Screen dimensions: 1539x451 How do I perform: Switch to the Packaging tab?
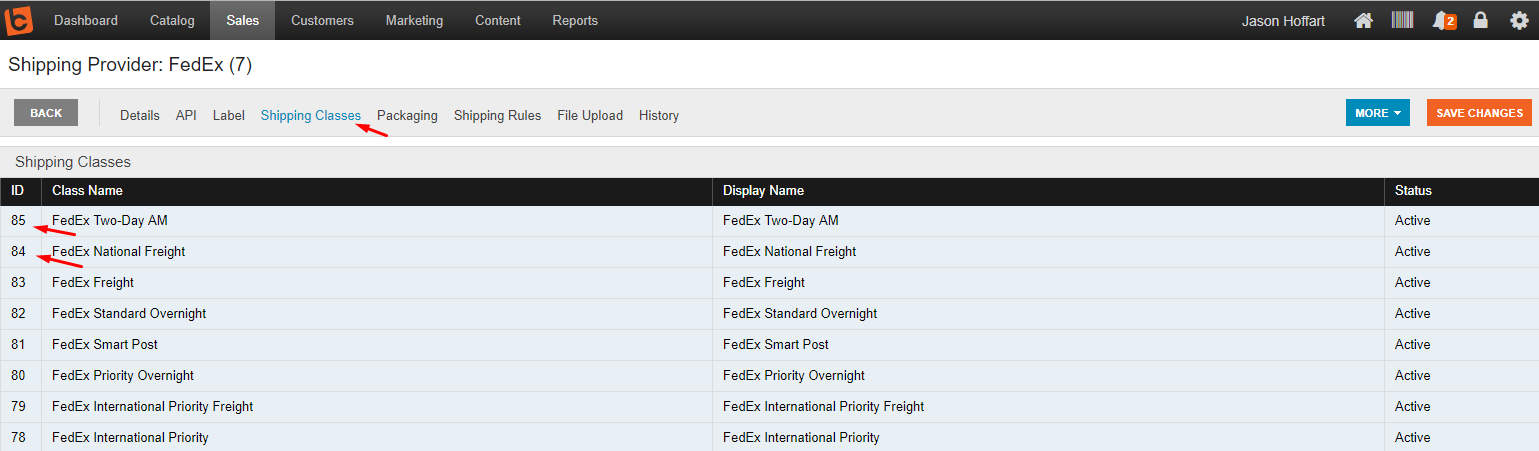pyautogui.click(x=407, y=115)
